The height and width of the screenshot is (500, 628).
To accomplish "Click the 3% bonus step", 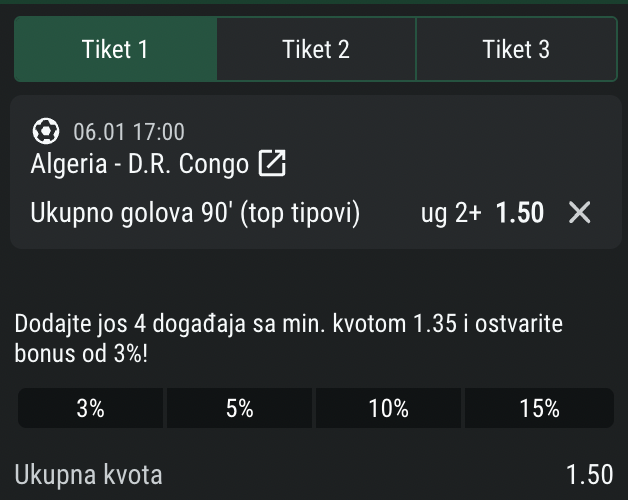I will 91,408.
